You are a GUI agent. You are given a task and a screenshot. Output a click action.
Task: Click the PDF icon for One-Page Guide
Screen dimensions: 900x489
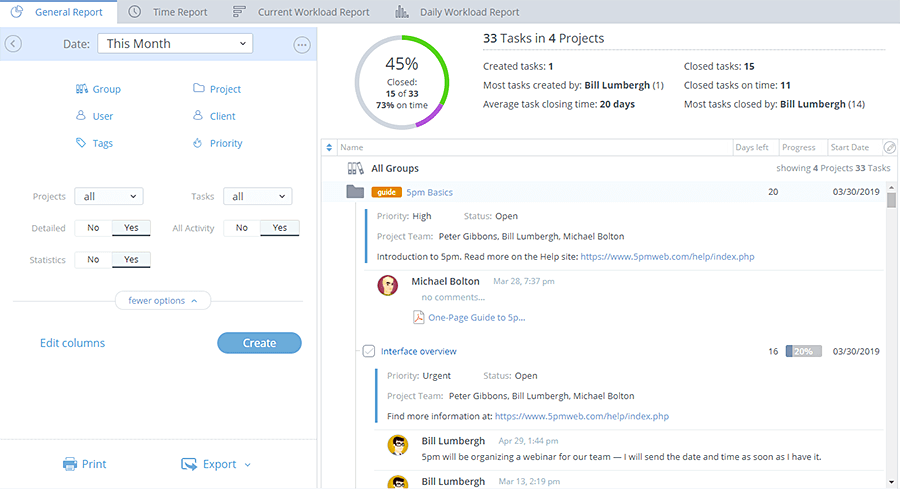pyautogui.click(x=419, y=318)
